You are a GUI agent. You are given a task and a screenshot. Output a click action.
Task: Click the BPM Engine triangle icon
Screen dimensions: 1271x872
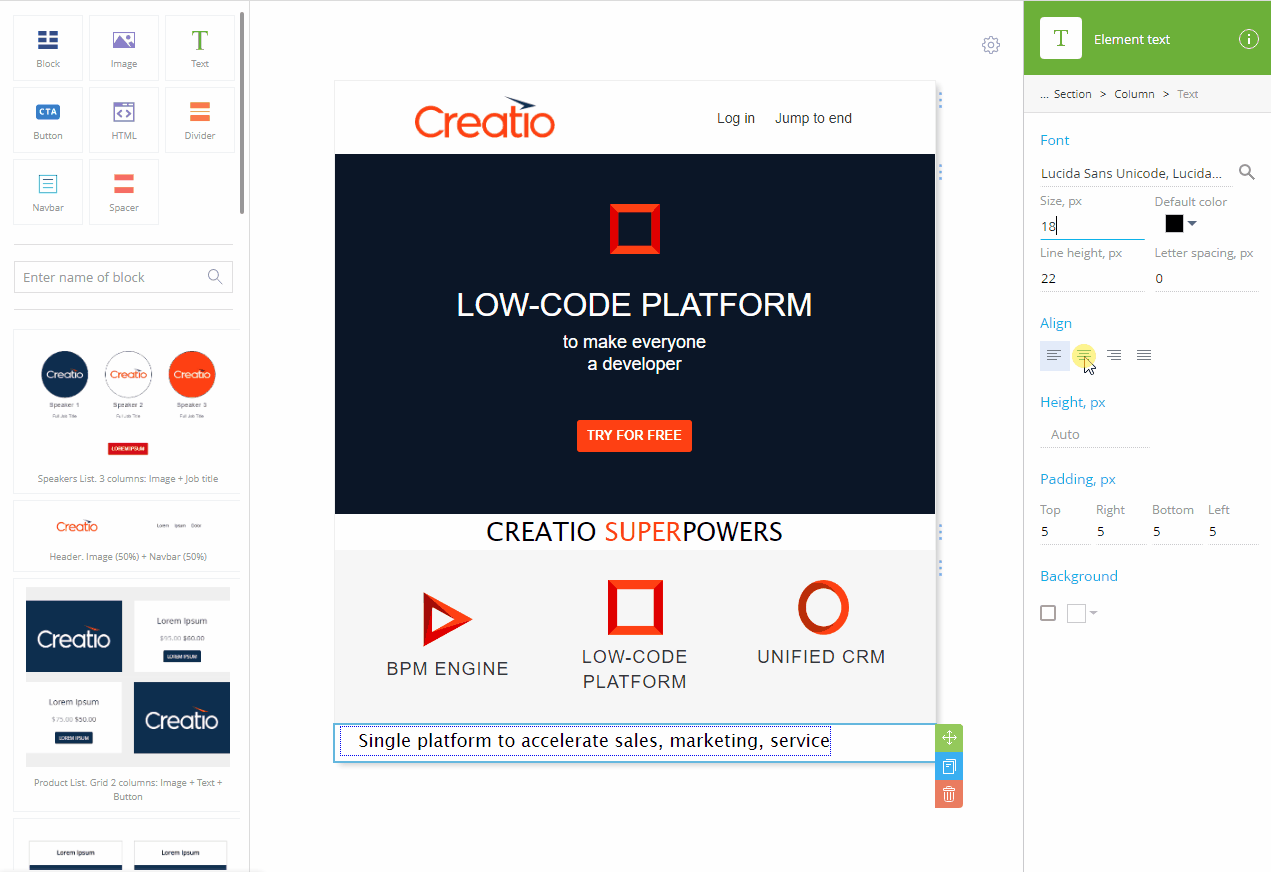point(447,619)
